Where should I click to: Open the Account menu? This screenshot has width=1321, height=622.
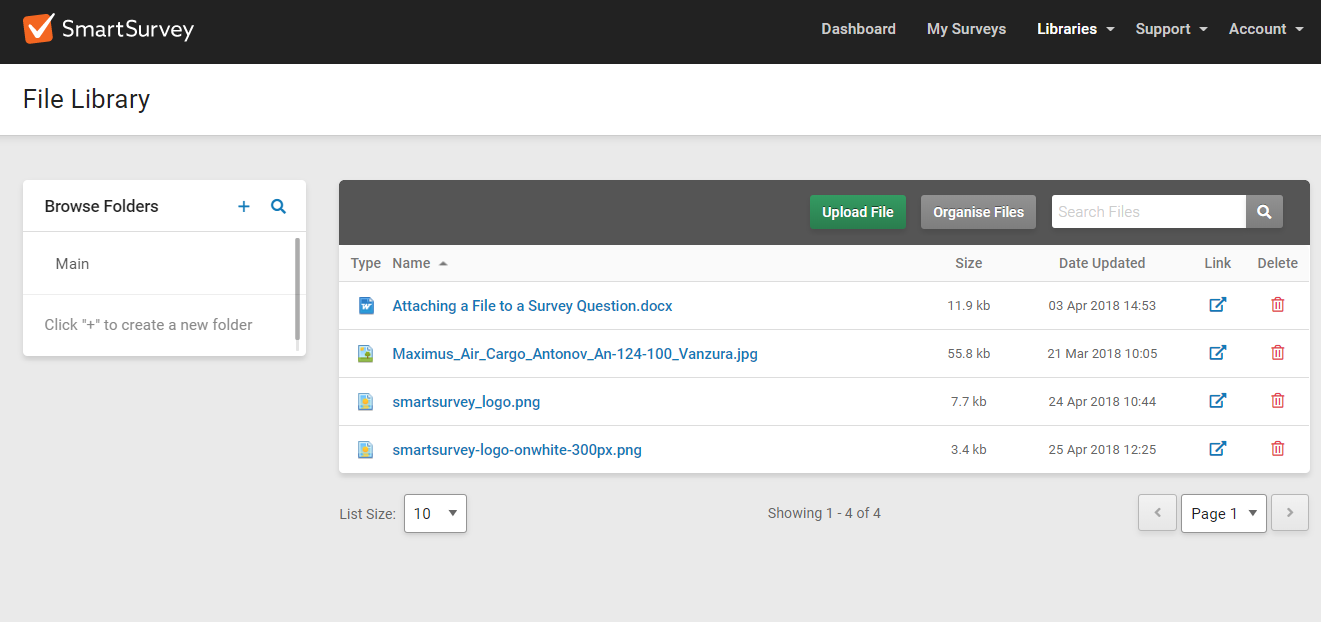coord(1265,29)
